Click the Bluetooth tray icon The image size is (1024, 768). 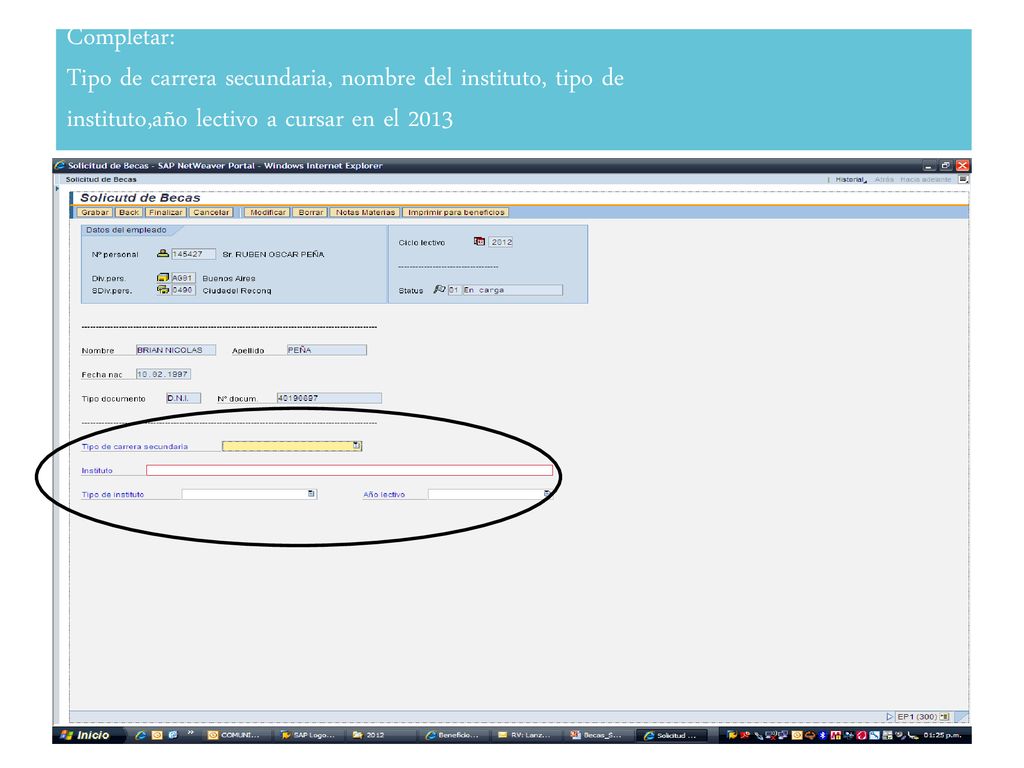pyautogui.click(x=823, y=735)
